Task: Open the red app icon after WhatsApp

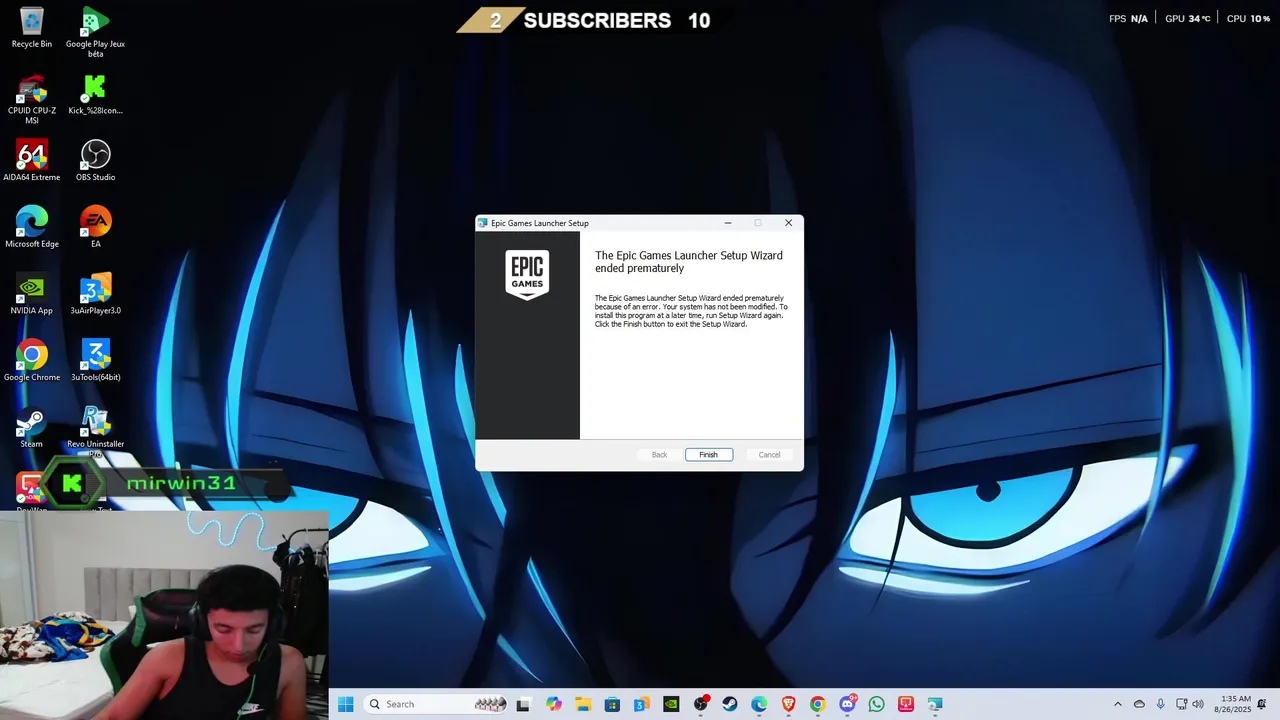Action: [x=906, y=704]
